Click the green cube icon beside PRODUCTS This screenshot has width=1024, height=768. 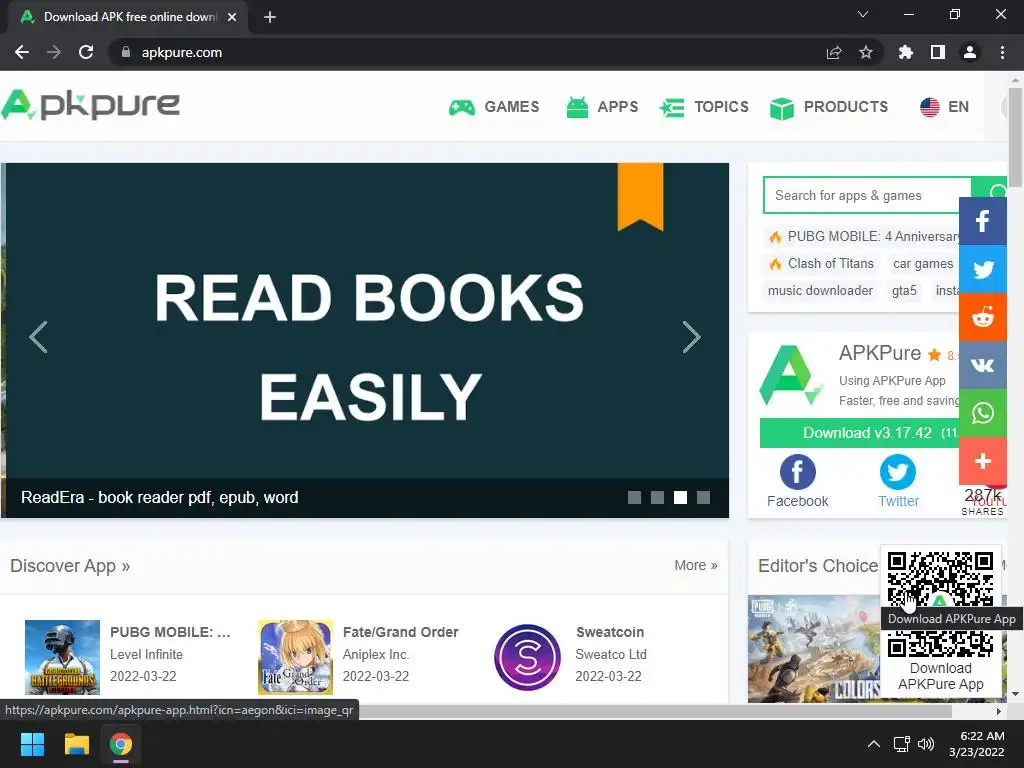[782, 108]
